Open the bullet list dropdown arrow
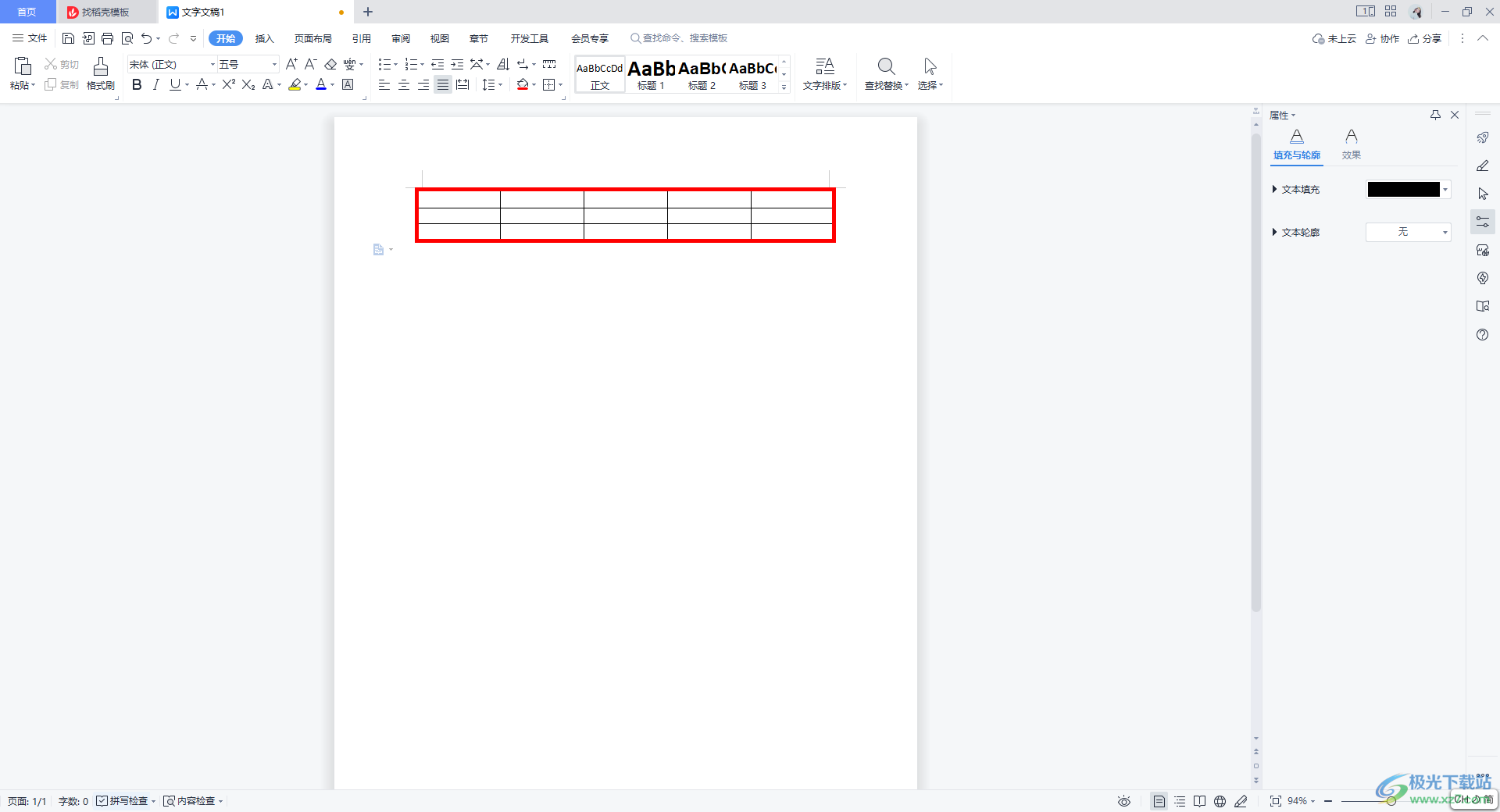Viewport: 1500px width, 812px height. 395,65
